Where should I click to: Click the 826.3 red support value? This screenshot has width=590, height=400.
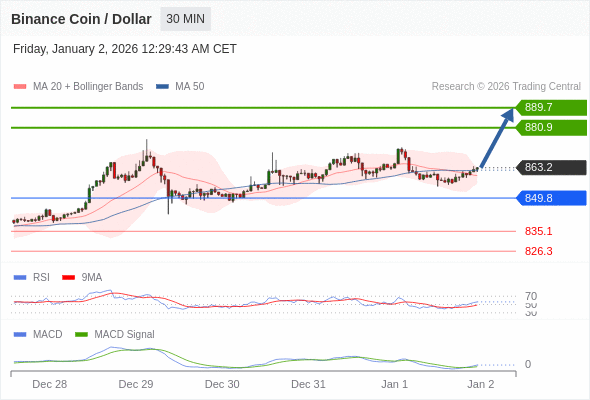coord(538,251)
